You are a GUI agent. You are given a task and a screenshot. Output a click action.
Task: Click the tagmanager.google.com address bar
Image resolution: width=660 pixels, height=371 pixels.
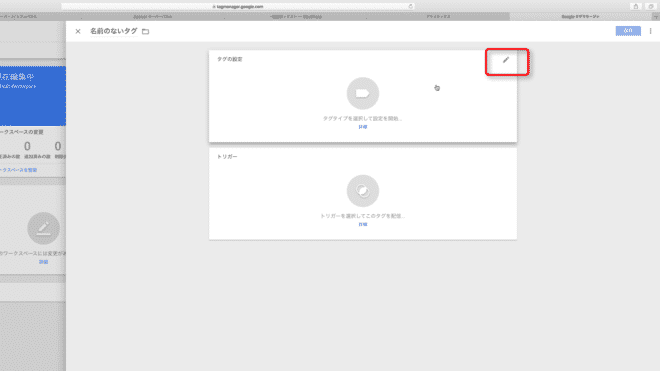238,6
